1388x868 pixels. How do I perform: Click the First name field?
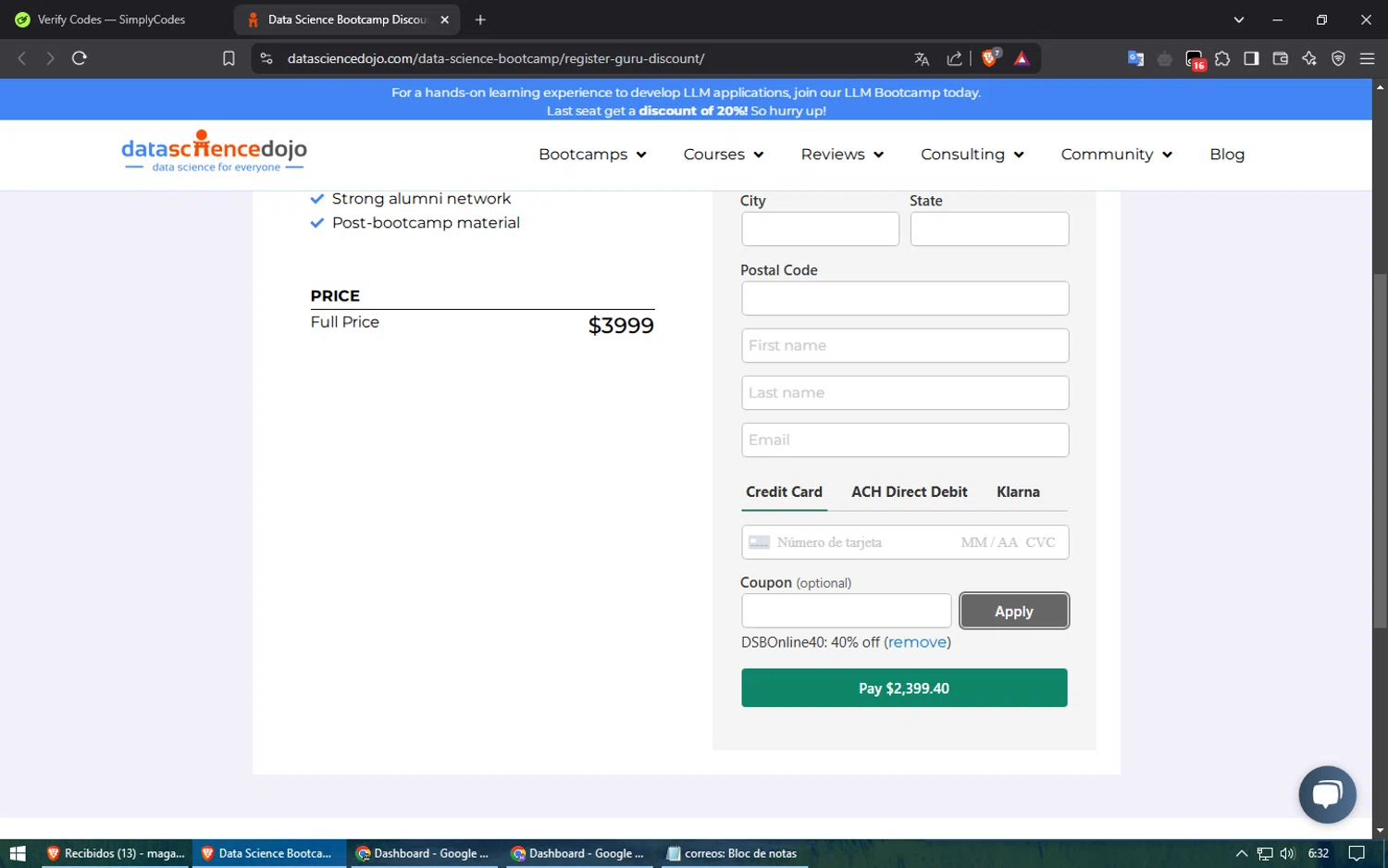tap(905, 345)
